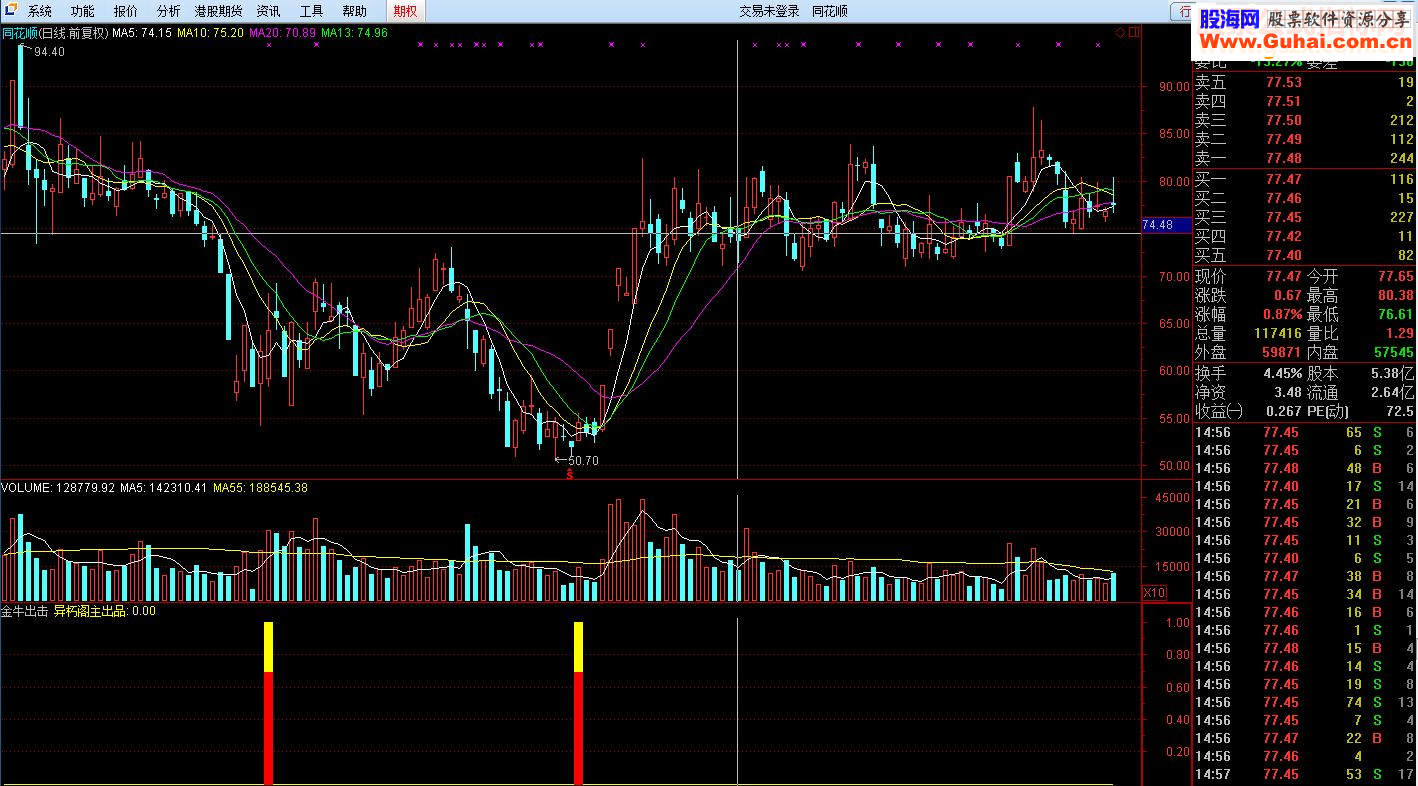Open the 系统 menu
Viewport: 1418px width, 786px height.
(40, 11)
